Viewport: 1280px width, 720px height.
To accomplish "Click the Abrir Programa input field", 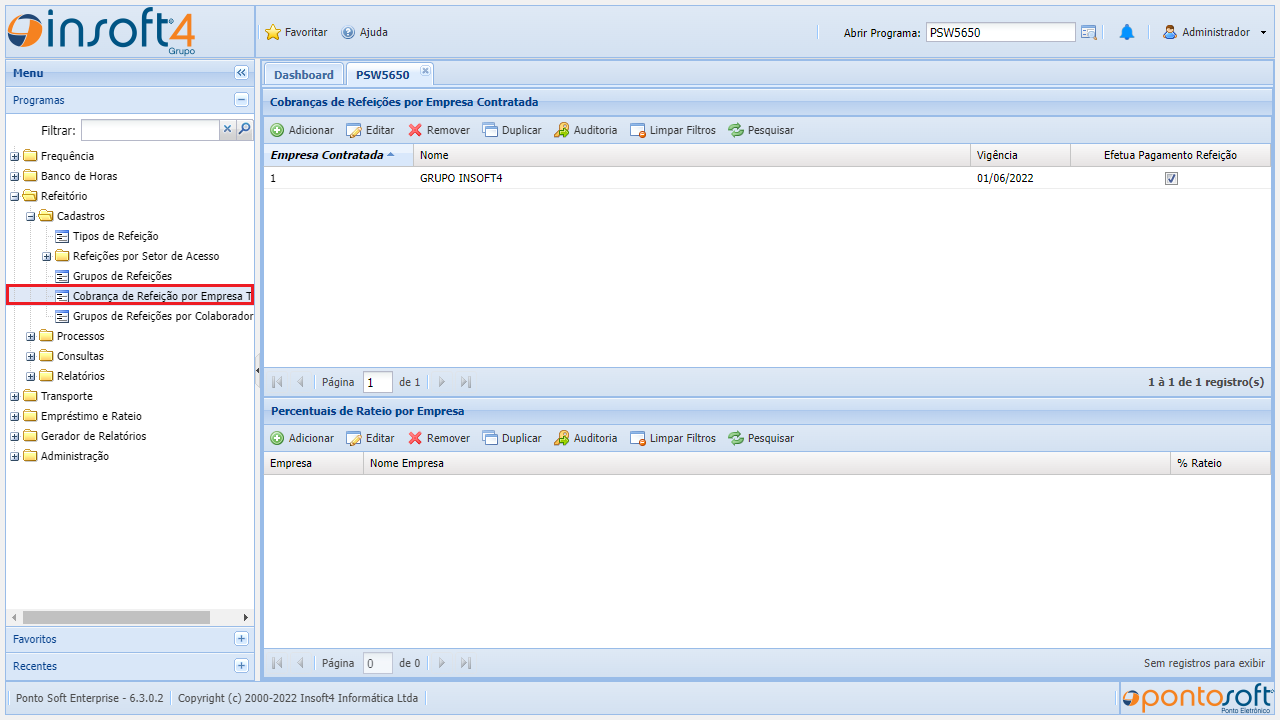I will pos(1000,32).
